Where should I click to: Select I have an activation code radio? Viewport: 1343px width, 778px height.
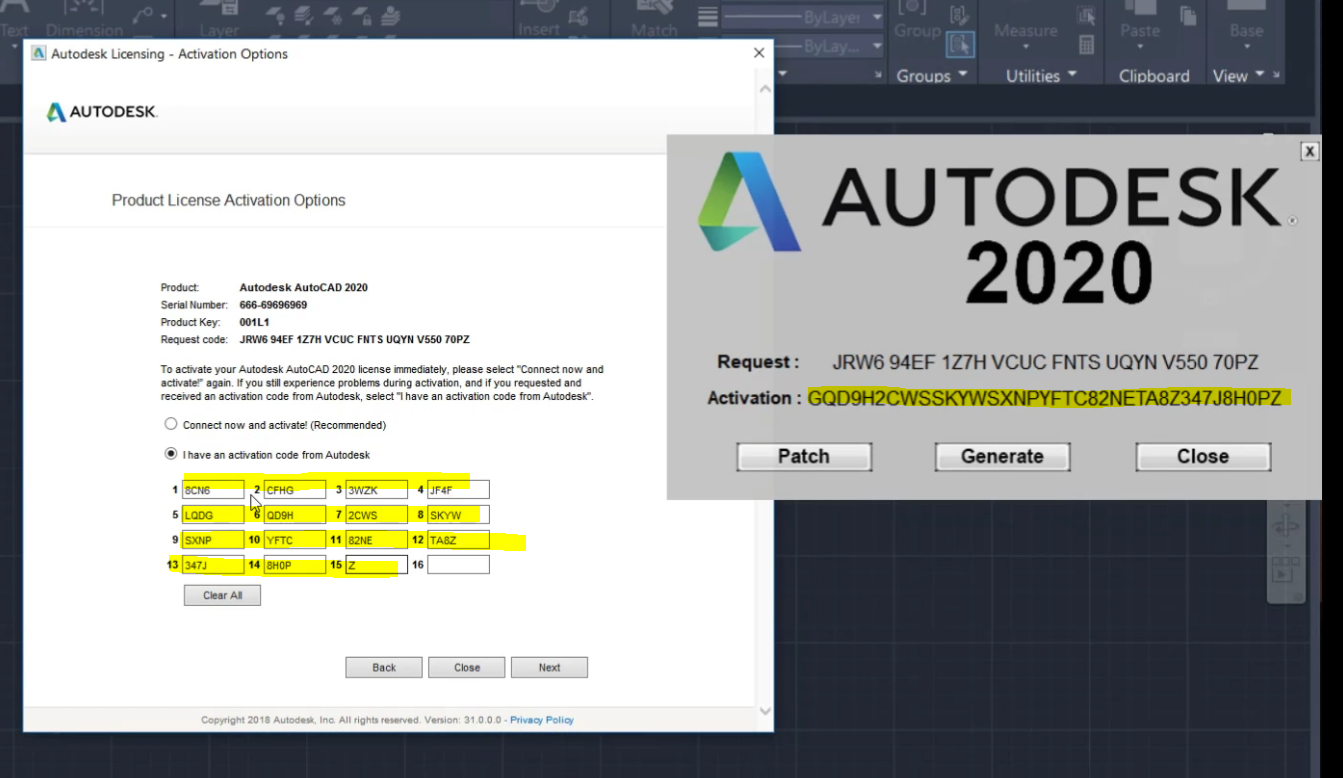pos(171,454)
